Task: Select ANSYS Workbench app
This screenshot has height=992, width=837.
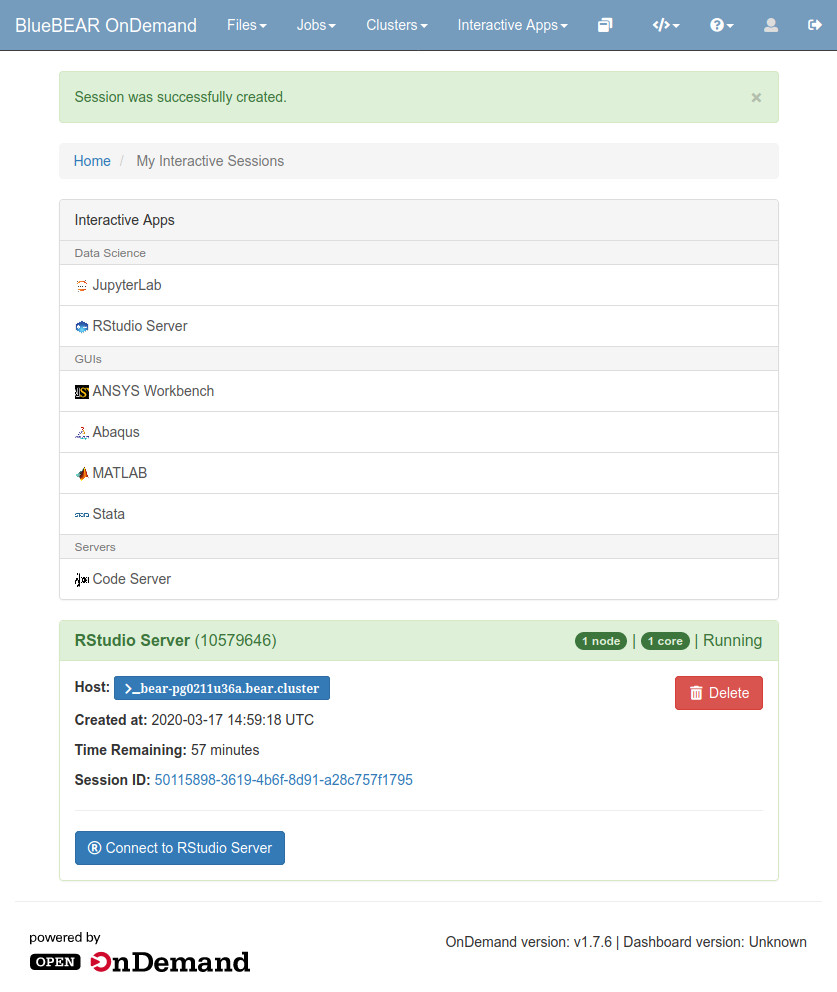Action: [419, 392]
